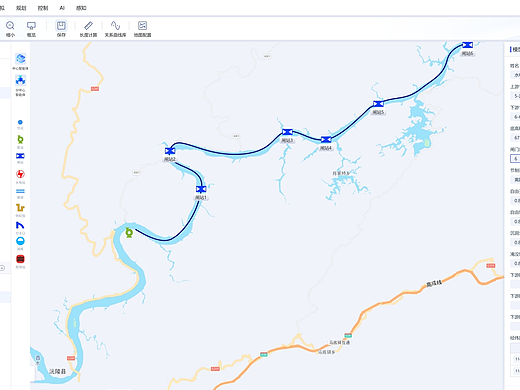Pick the blue channel lines palette icon
Image resolution: width=520 pixels, height=390 pixels.
pyautogui.click(x=20, y=191)
